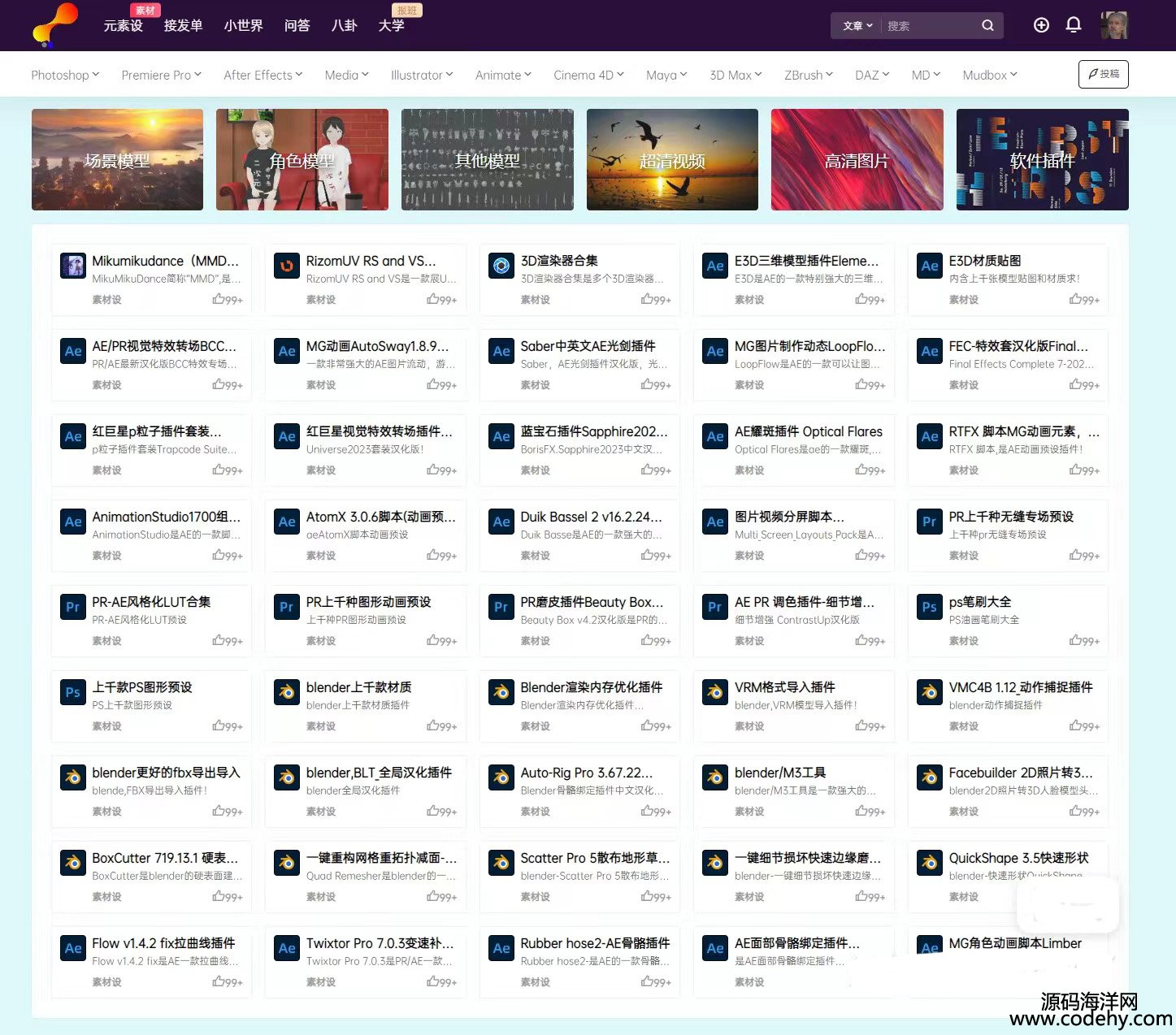Open the user avatar menu
This screenshot has height=1035, width=1176.
[x=1114, y=25]
